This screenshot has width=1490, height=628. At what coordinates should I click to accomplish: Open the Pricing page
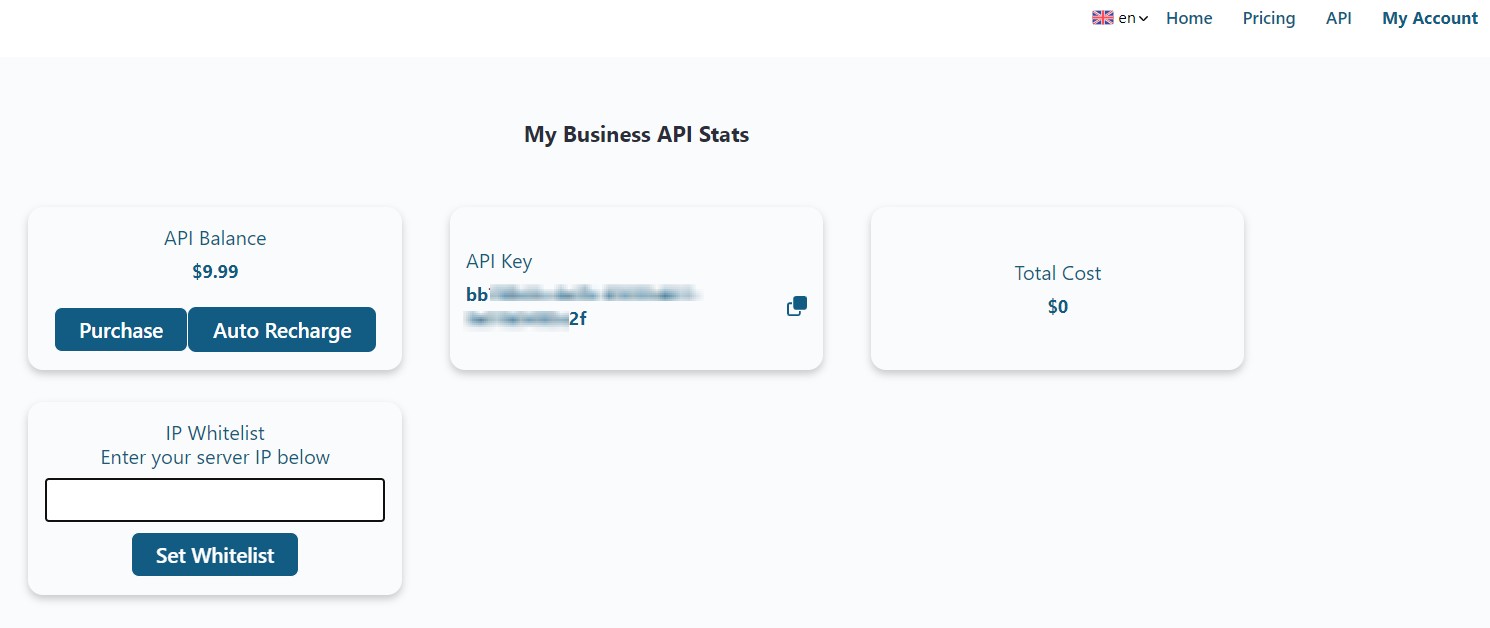pyautogui.click(x=1268, y=18)
